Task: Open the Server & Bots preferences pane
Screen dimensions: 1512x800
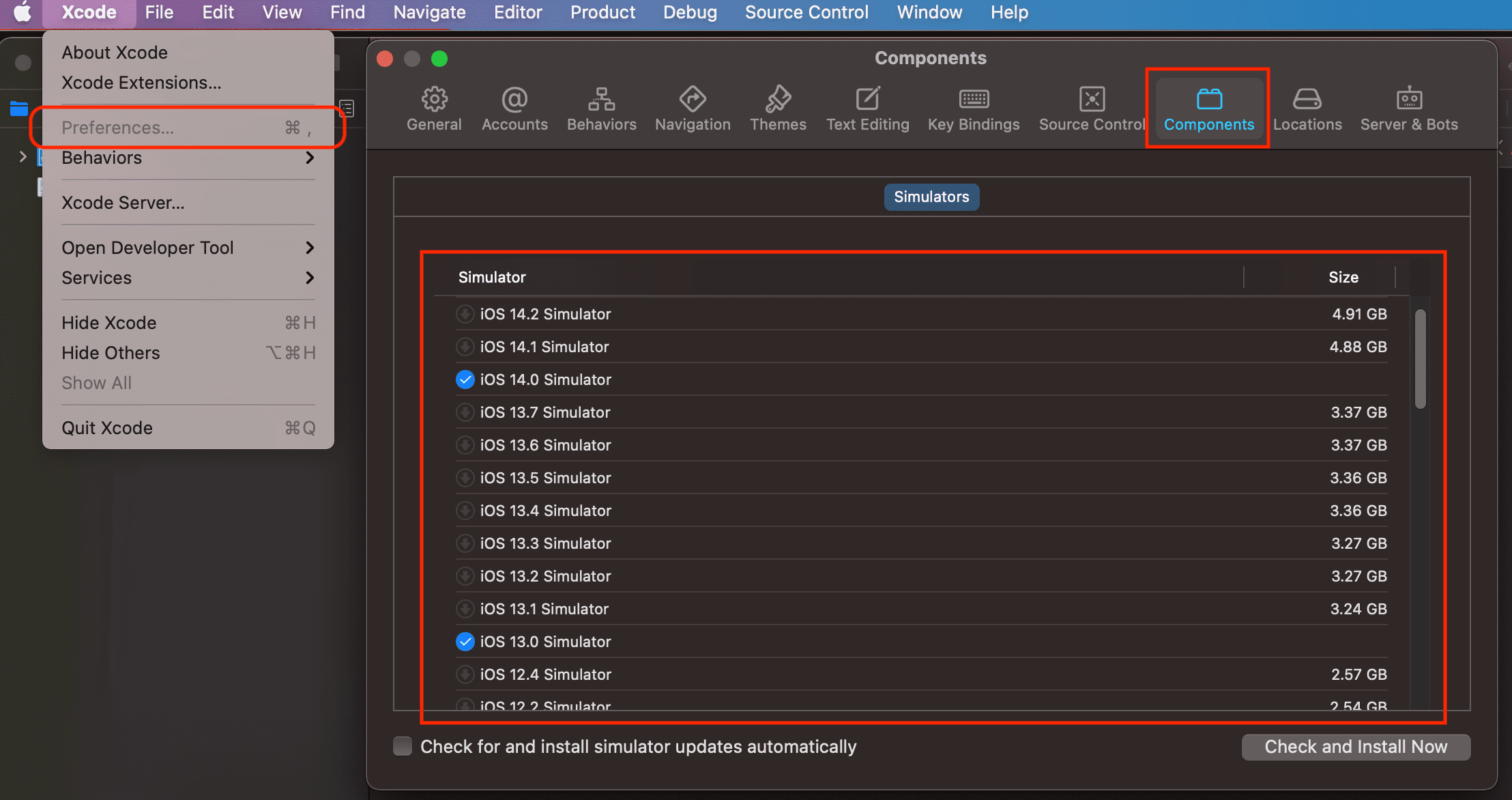Action: 1409,109
